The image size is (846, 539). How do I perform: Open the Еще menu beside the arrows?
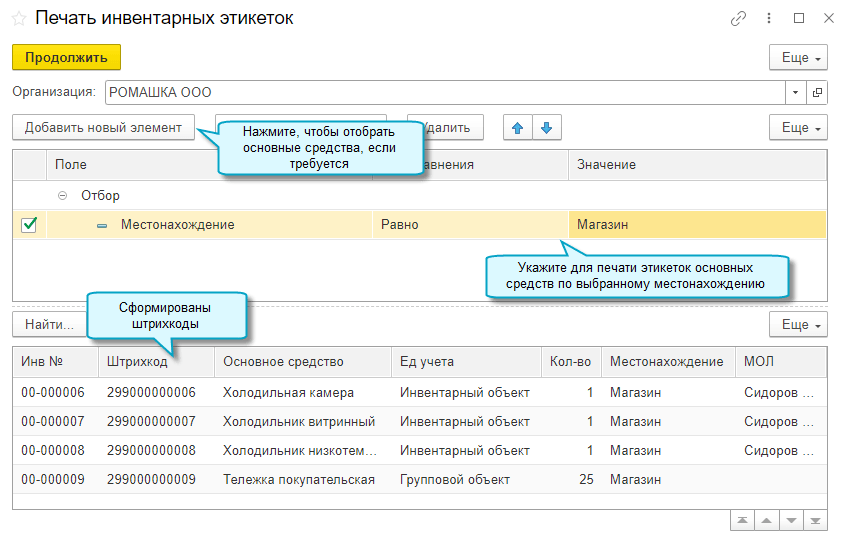pyautogui.click(x=798, y=128)
